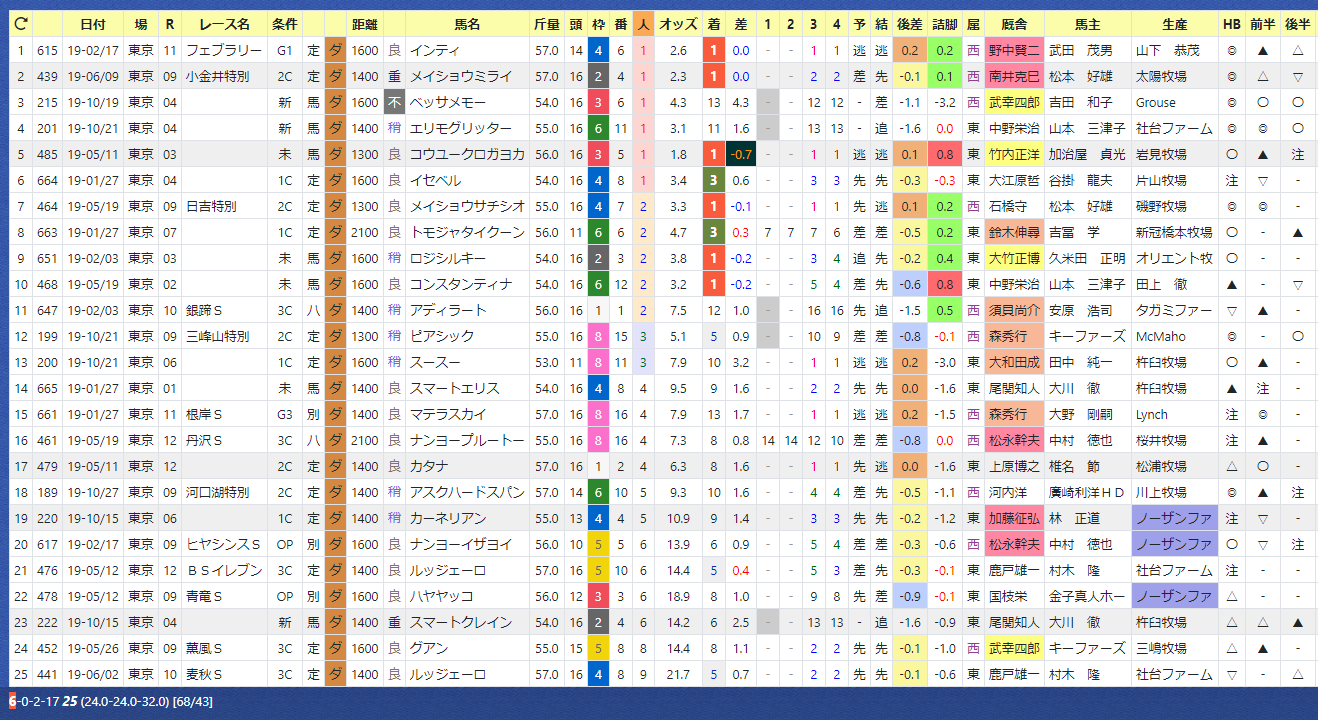The width and height of the screenshot is (1318, 720).
Task: Sort by オッズ column header
Action: [677, 24]
